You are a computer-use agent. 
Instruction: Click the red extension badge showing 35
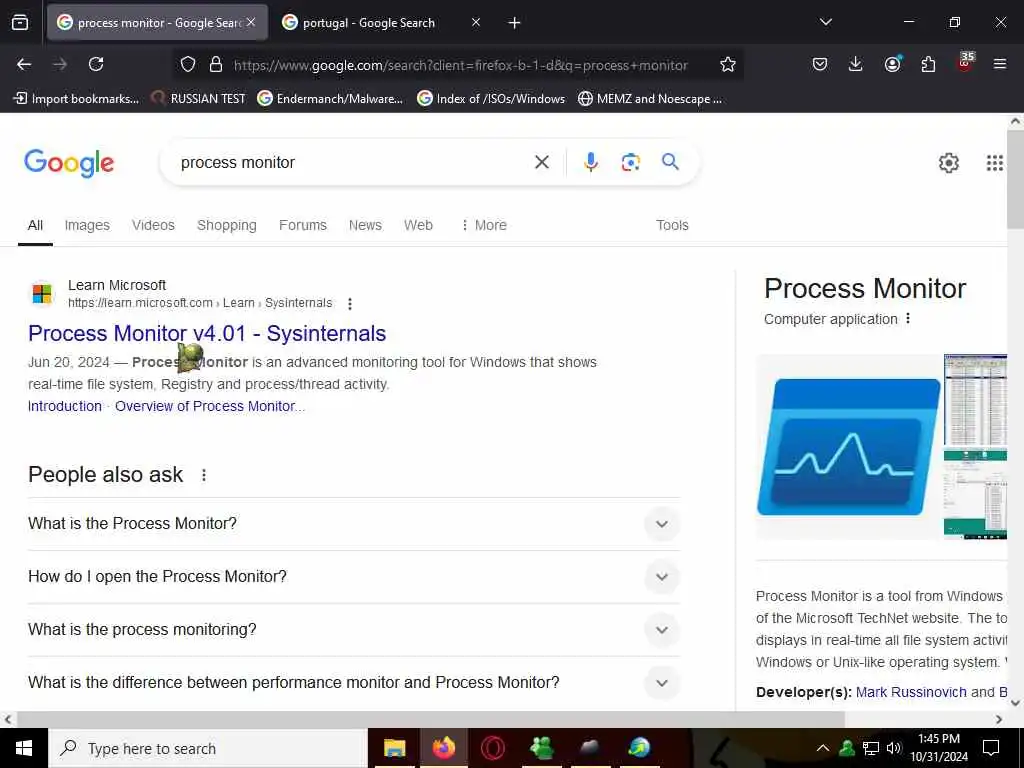pyautogui.click(x=965, y=62)
